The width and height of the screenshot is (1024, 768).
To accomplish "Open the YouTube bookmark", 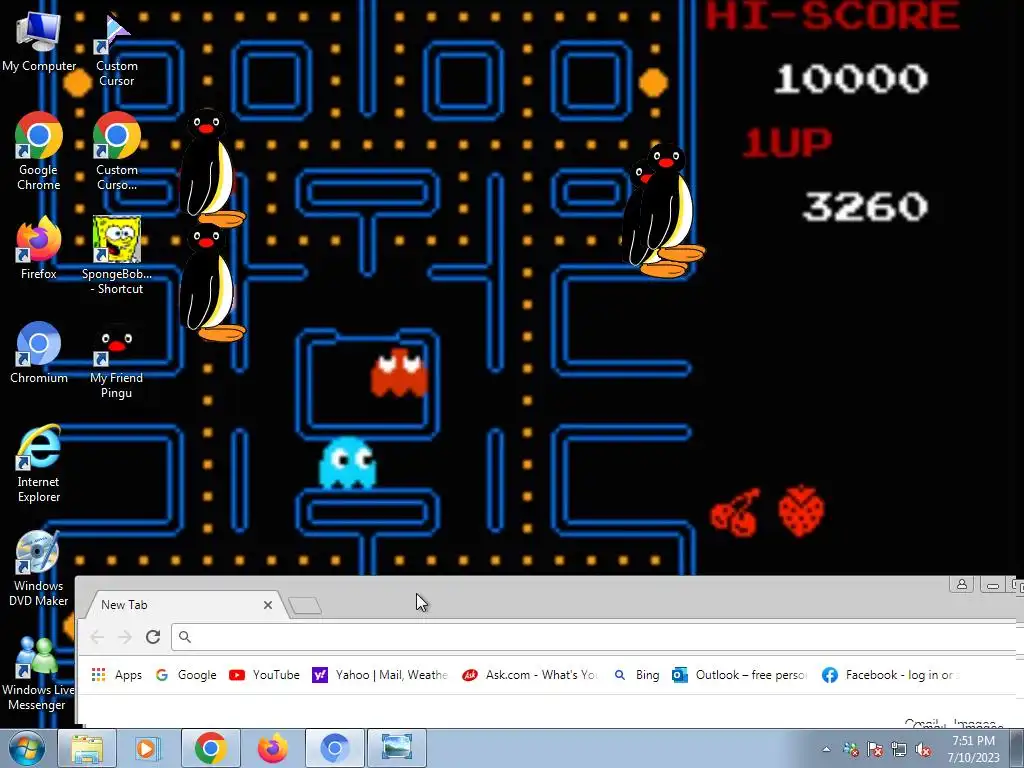I will tap(264, 675).
